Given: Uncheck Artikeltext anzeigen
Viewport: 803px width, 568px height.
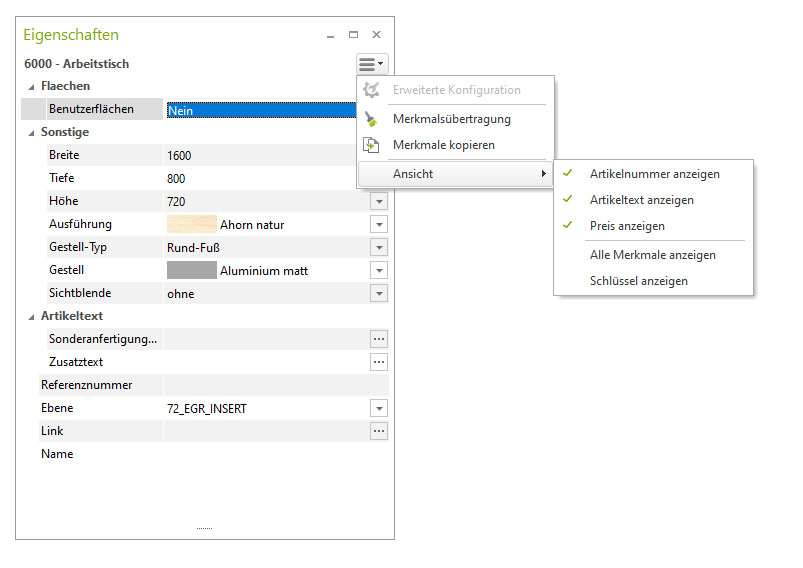Looking at the screenshot, I should coord(641,200).
